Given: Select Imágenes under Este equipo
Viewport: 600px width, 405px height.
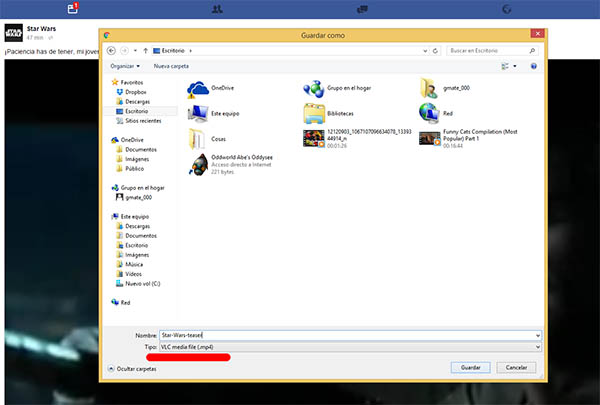Looking at the screenshot, I should point(137,255).
